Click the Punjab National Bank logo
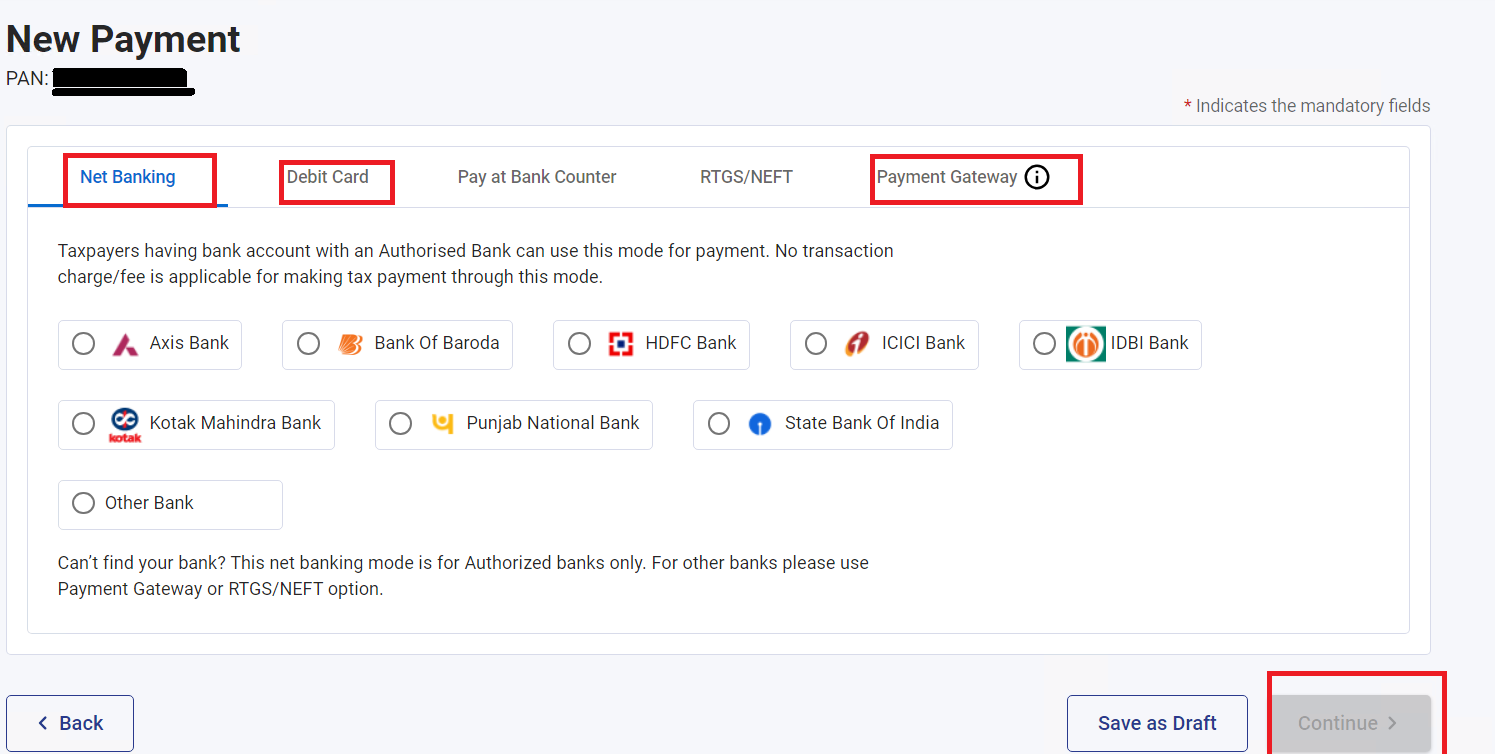The height and width of the screenshot is (754, 1495). [x=442, y=424]
